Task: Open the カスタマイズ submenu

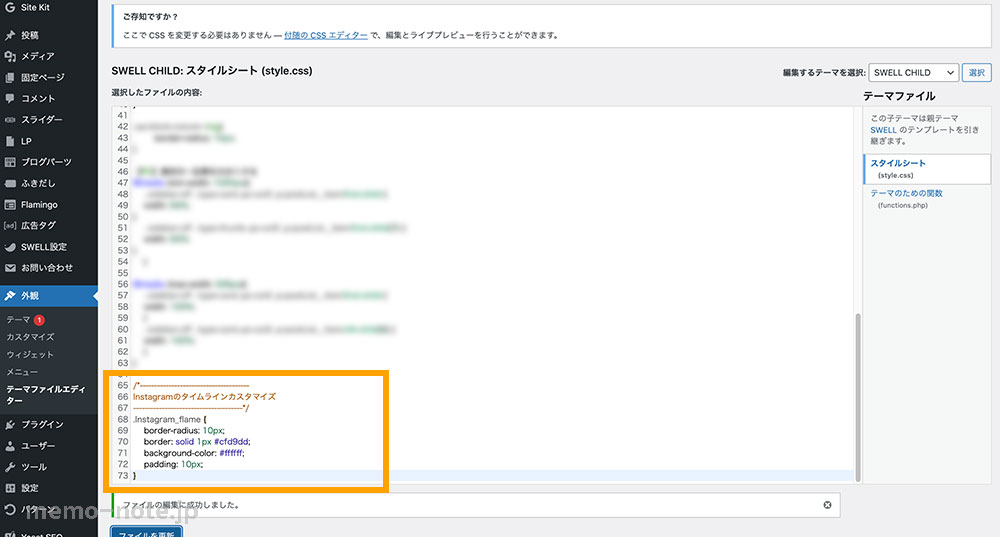Action: (x=30, y=337)
